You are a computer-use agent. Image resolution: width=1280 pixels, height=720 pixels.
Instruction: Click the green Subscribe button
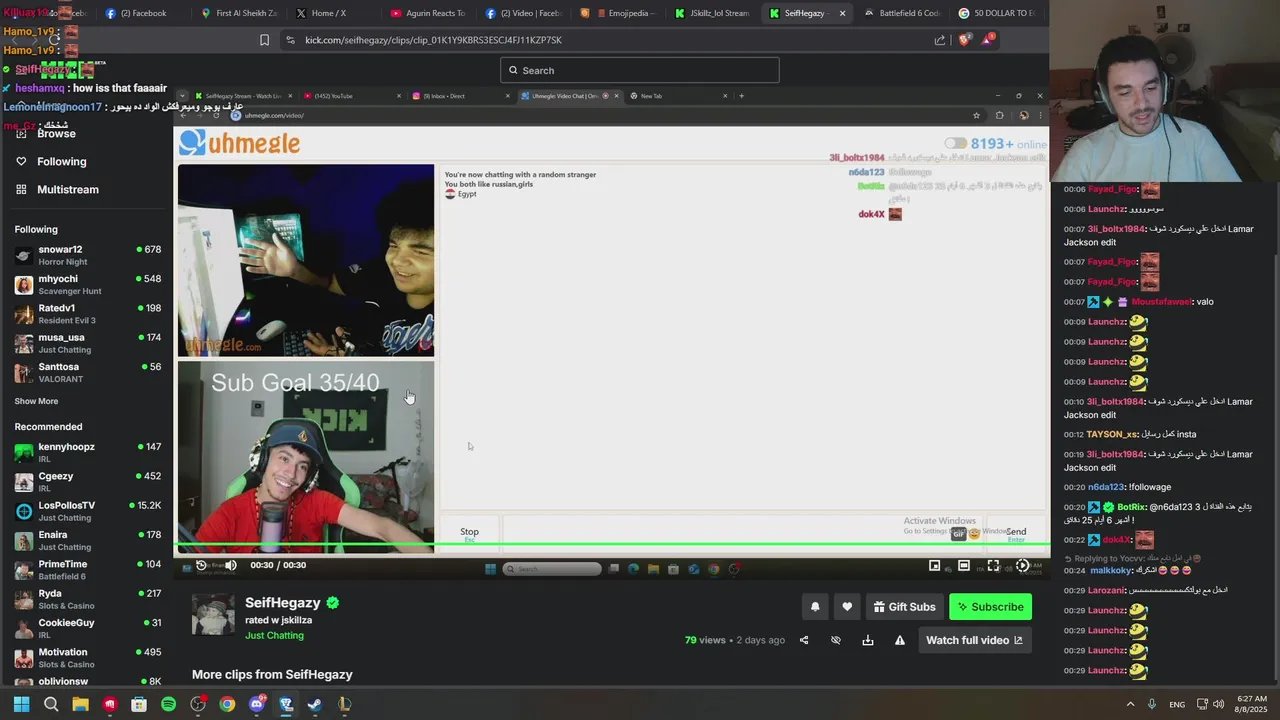point(990,607)
